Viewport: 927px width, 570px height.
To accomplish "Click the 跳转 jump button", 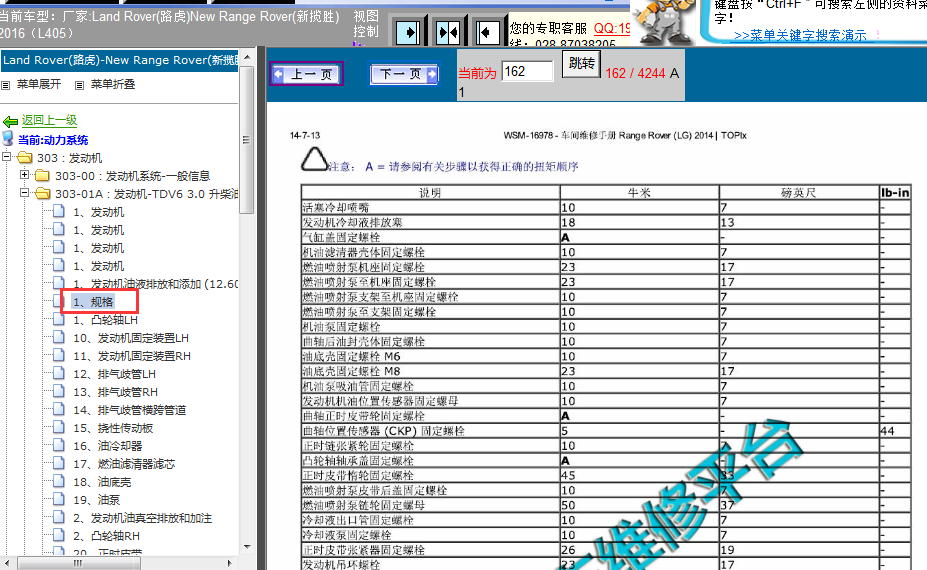I will click(581, 63).
